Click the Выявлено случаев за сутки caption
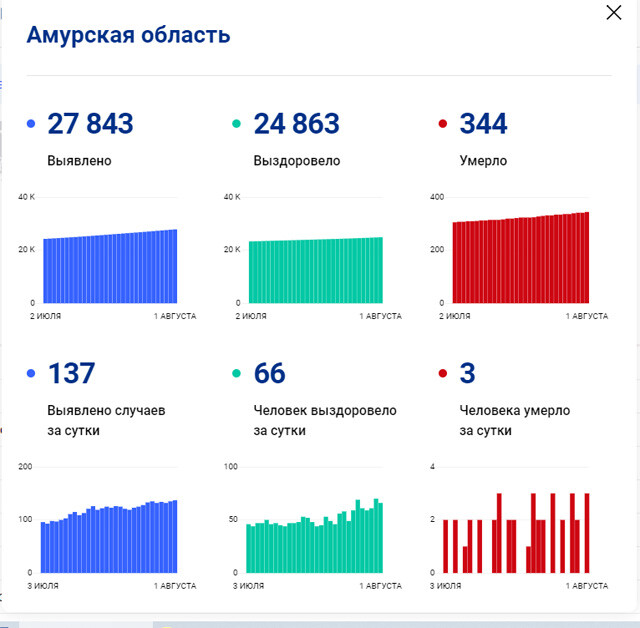This screenshot has height=628, width=640. pos(106,420)
